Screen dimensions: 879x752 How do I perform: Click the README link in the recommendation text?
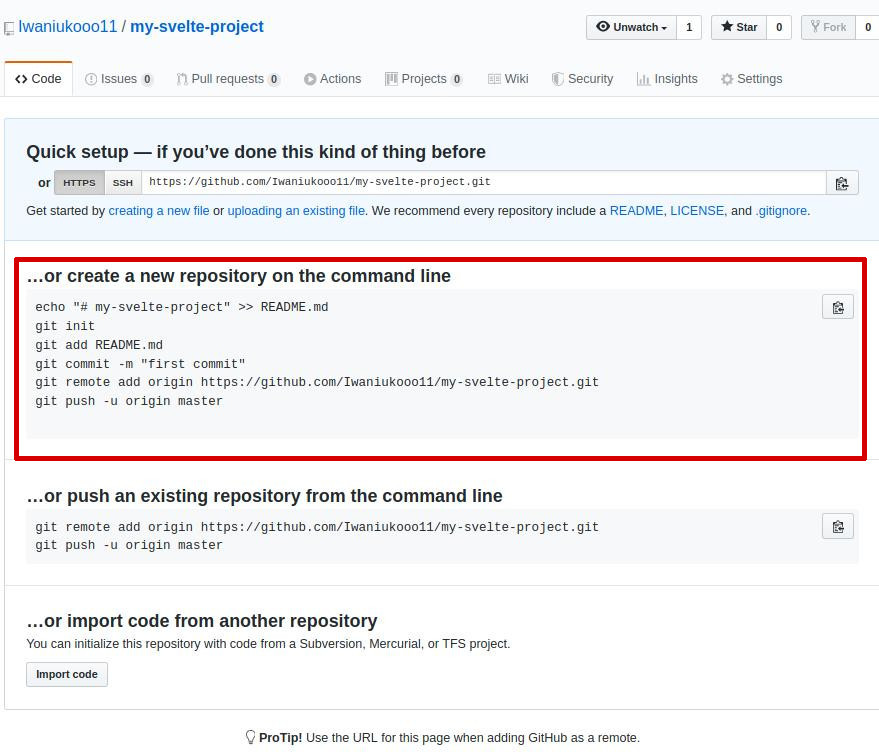637,211
